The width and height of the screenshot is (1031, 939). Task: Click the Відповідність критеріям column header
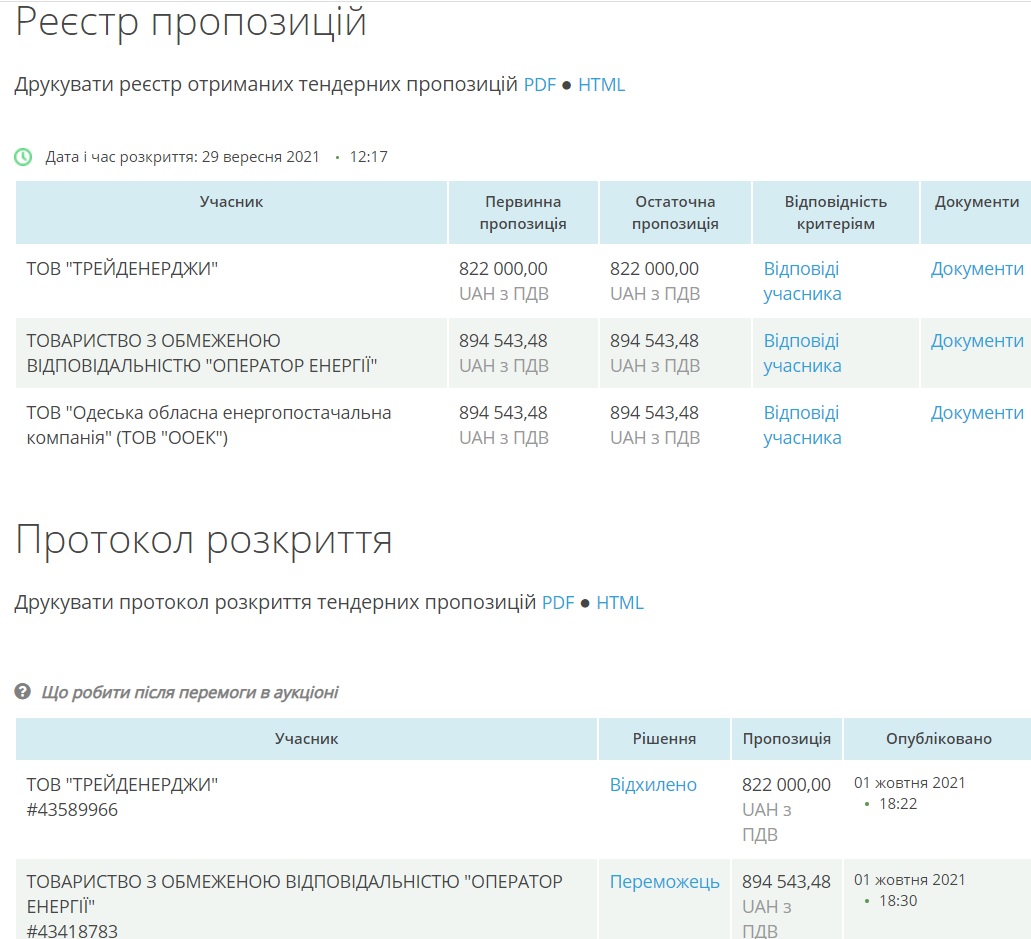click(x=836, y=212)
